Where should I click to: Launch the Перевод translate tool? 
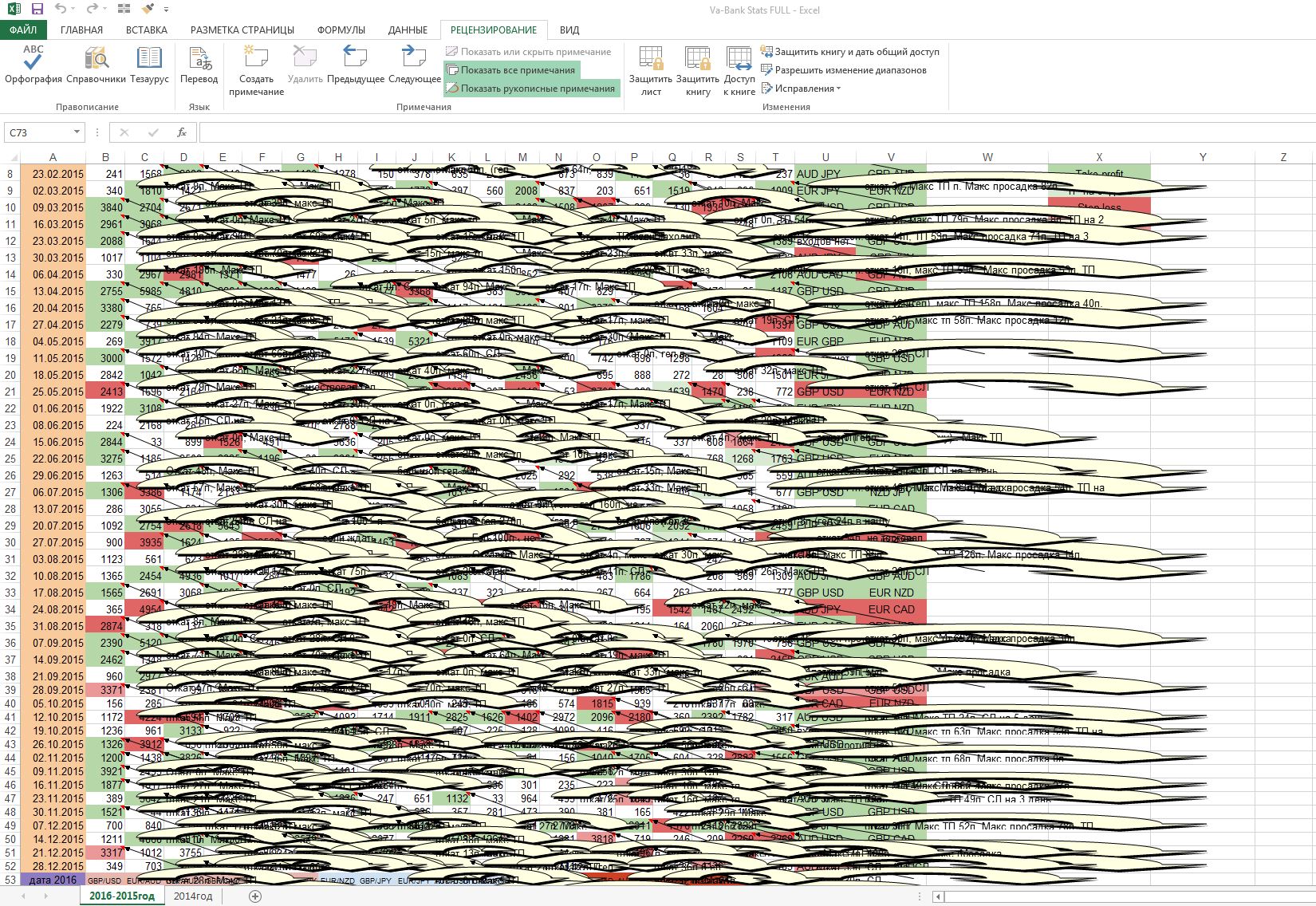click(199, 65)
